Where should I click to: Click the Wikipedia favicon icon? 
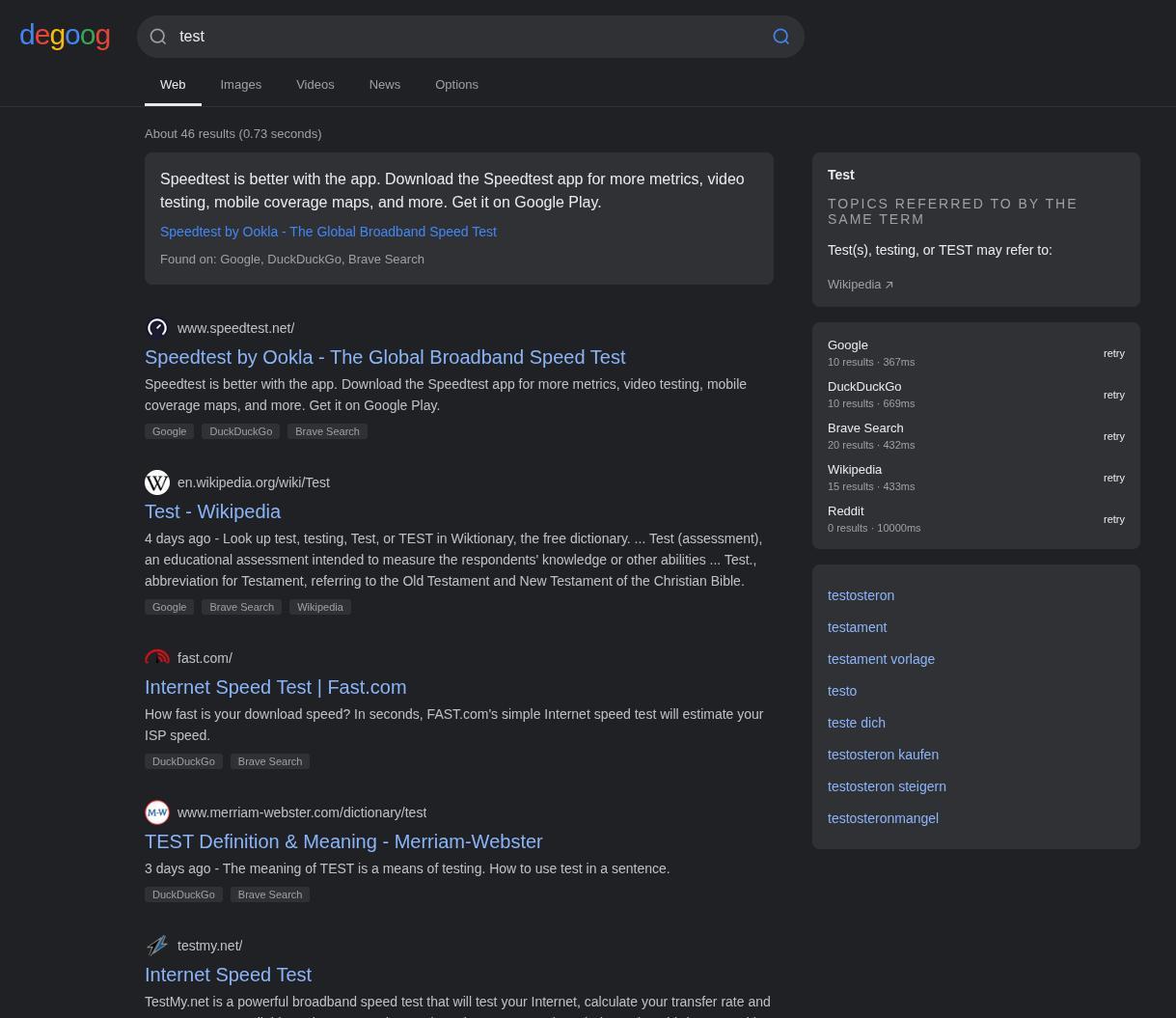pos(157,482)
